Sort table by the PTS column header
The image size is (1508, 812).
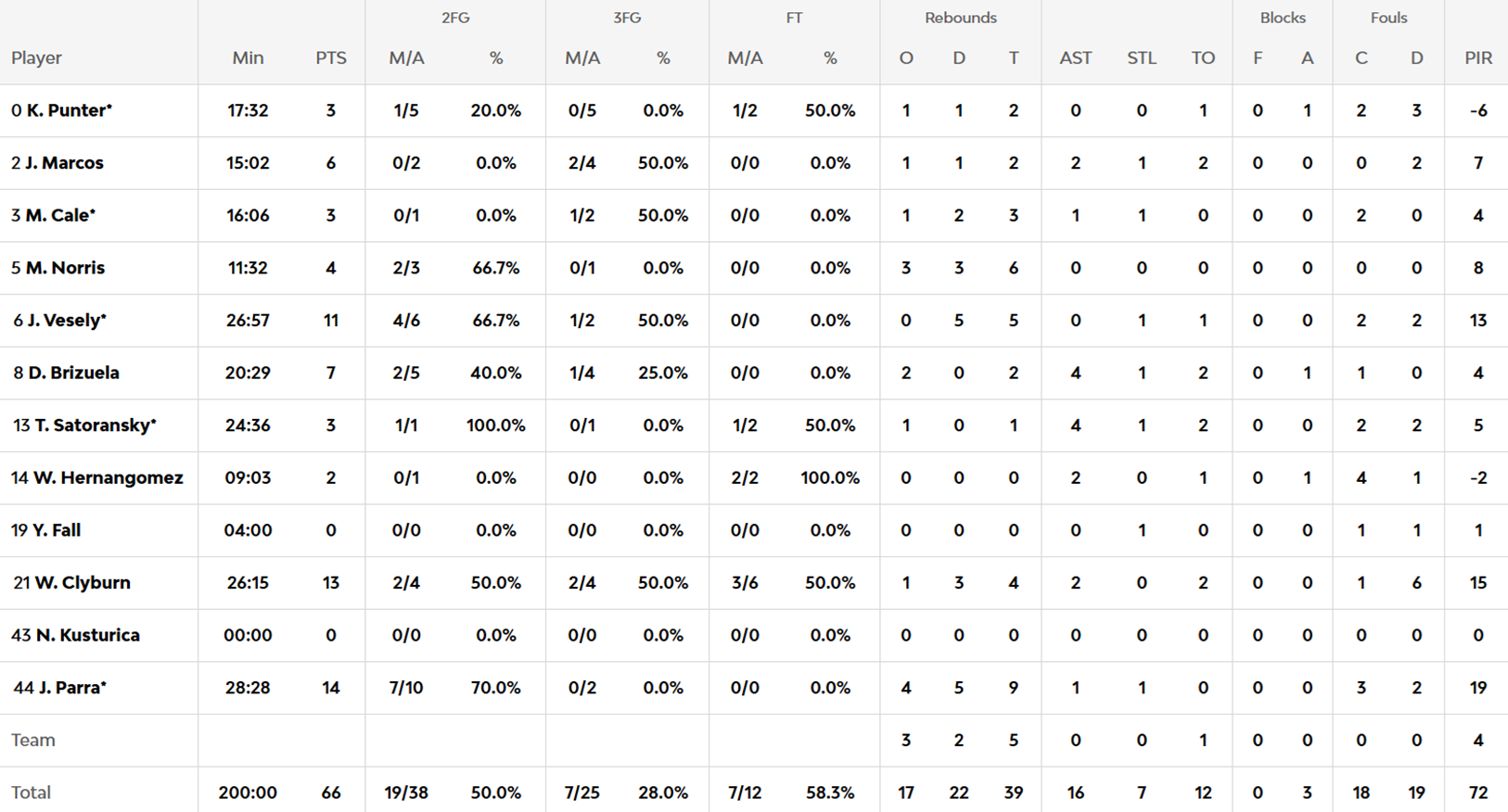click(330, 57)
